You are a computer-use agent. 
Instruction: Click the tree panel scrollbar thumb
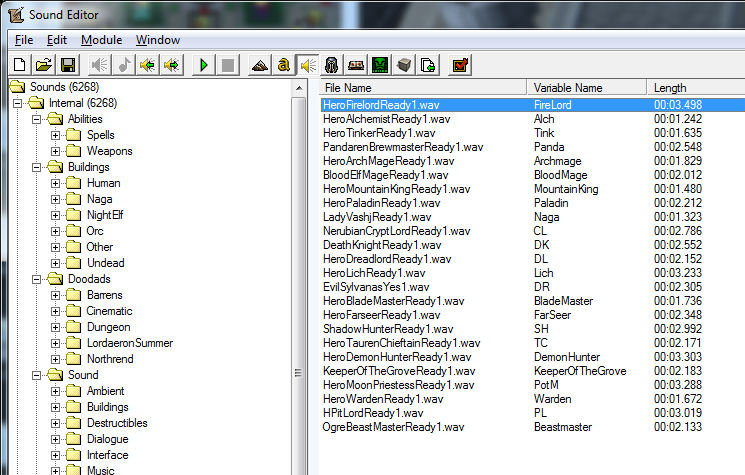[299, 287]
